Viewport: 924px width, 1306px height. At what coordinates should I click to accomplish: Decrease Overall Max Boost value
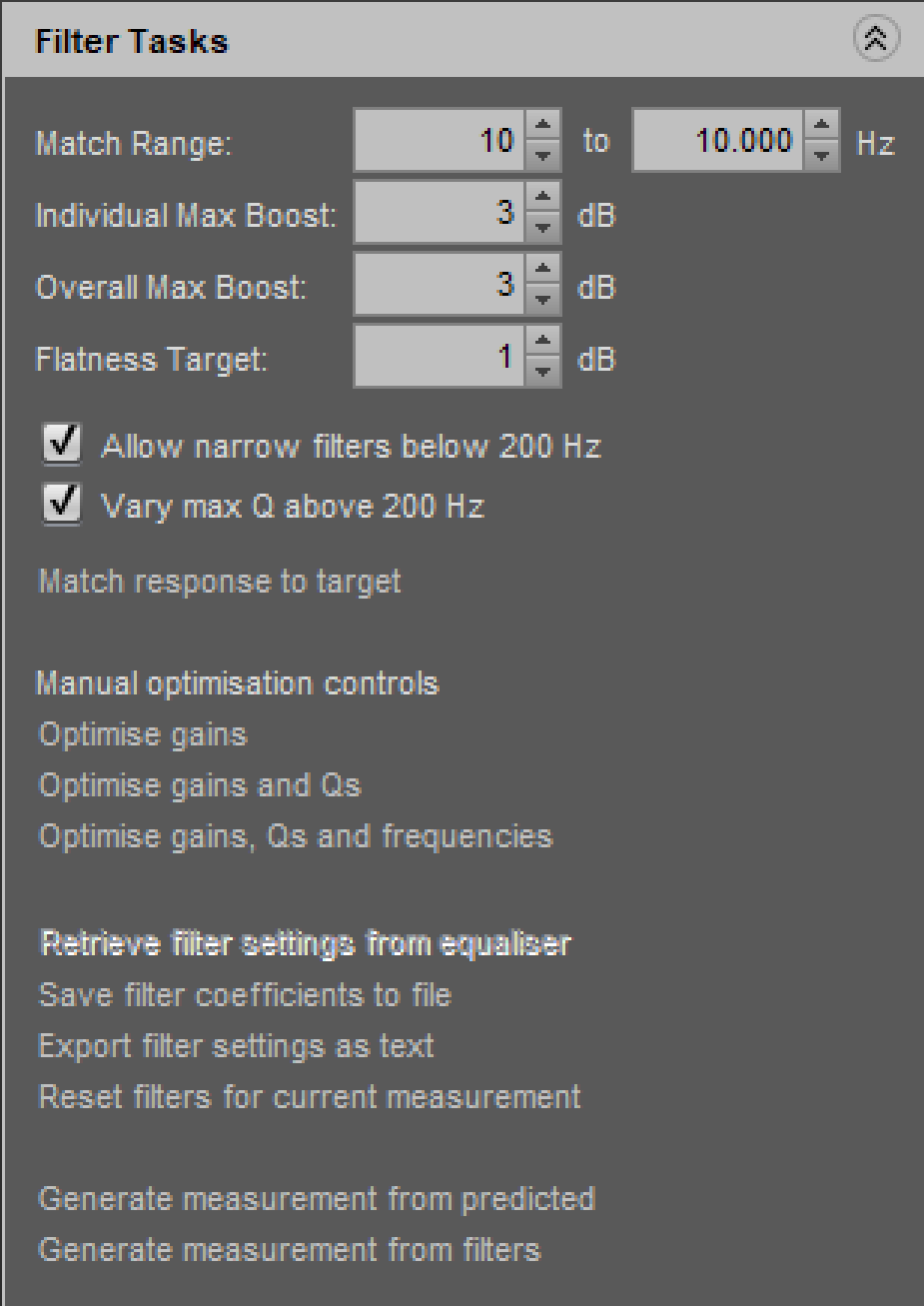(542, 298)
